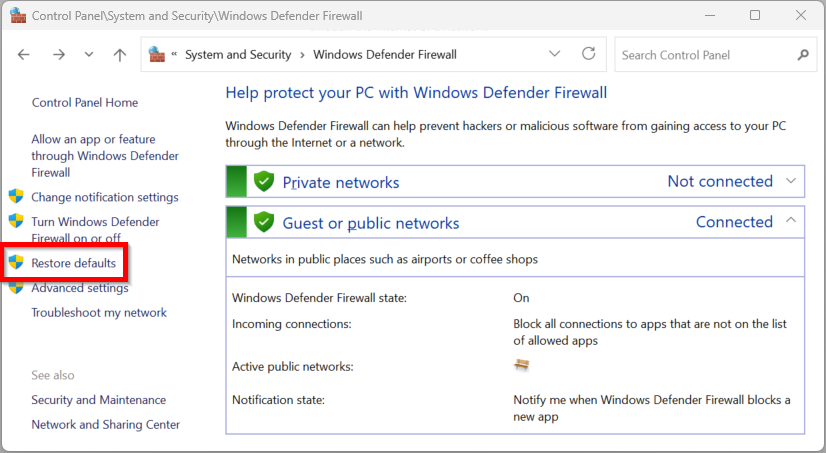Click the Forward navigation arrow
This screenshot has height=453, width=826.
point(58,55)
